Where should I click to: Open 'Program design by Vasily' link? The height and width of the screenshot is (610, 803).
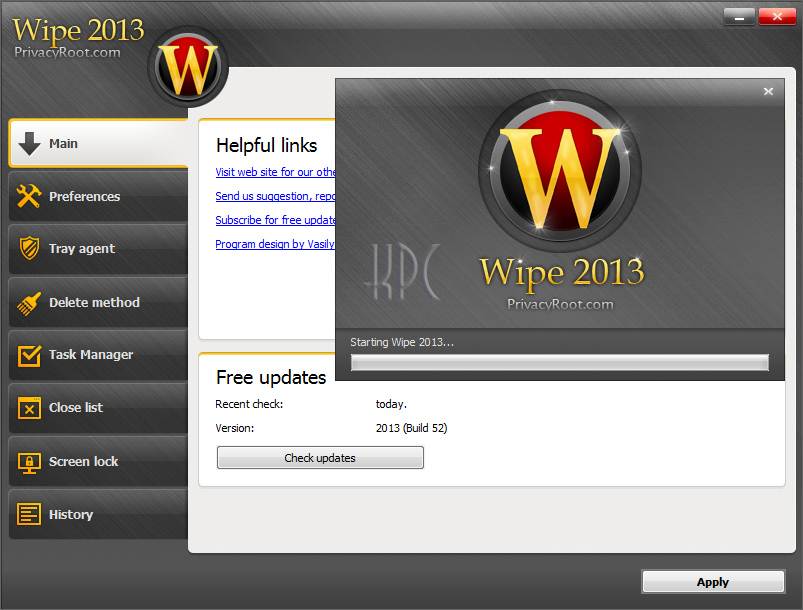pos(275,244)
